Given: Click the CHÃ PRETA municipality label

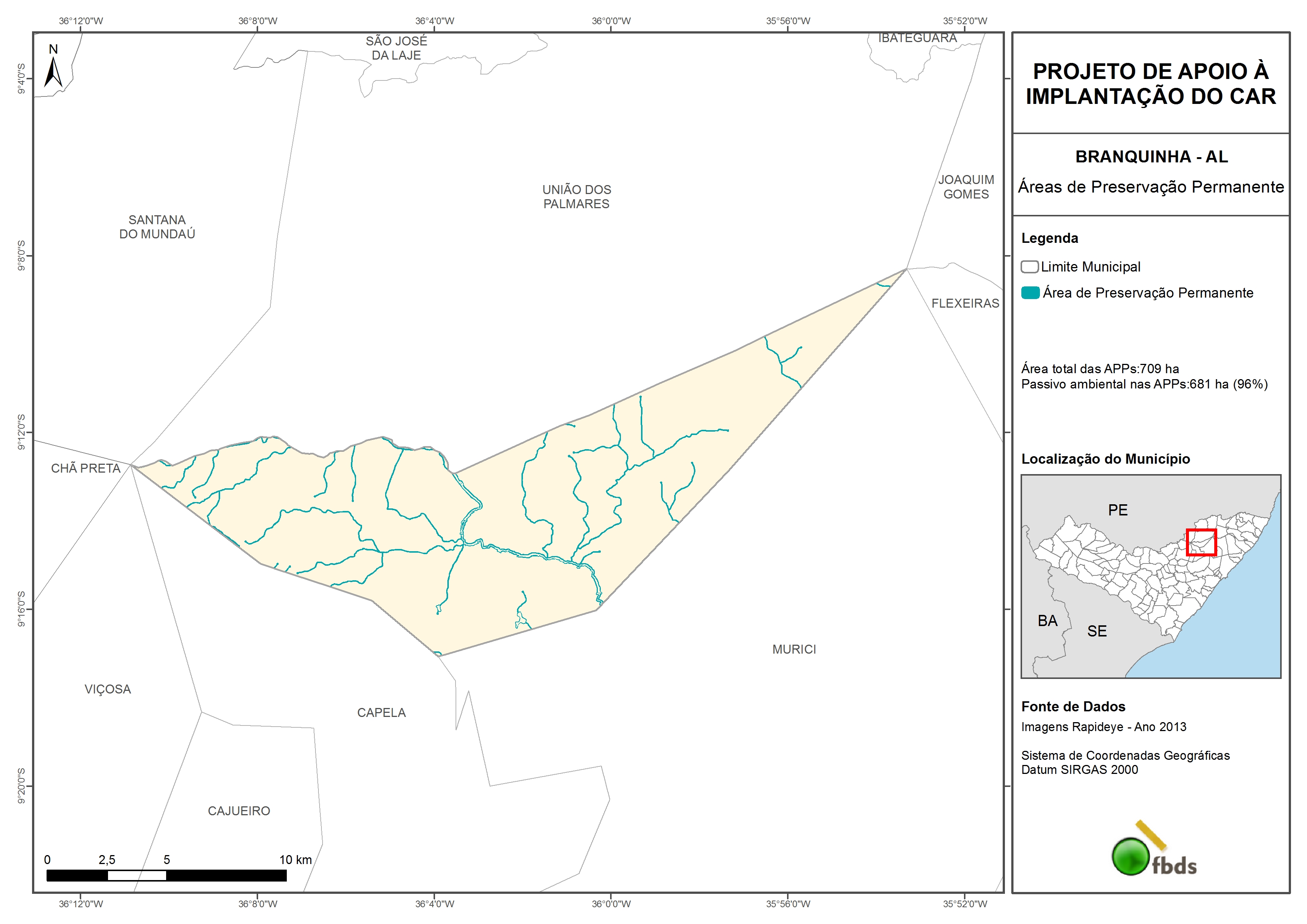Looking at the screenshot, I should 86,468.
